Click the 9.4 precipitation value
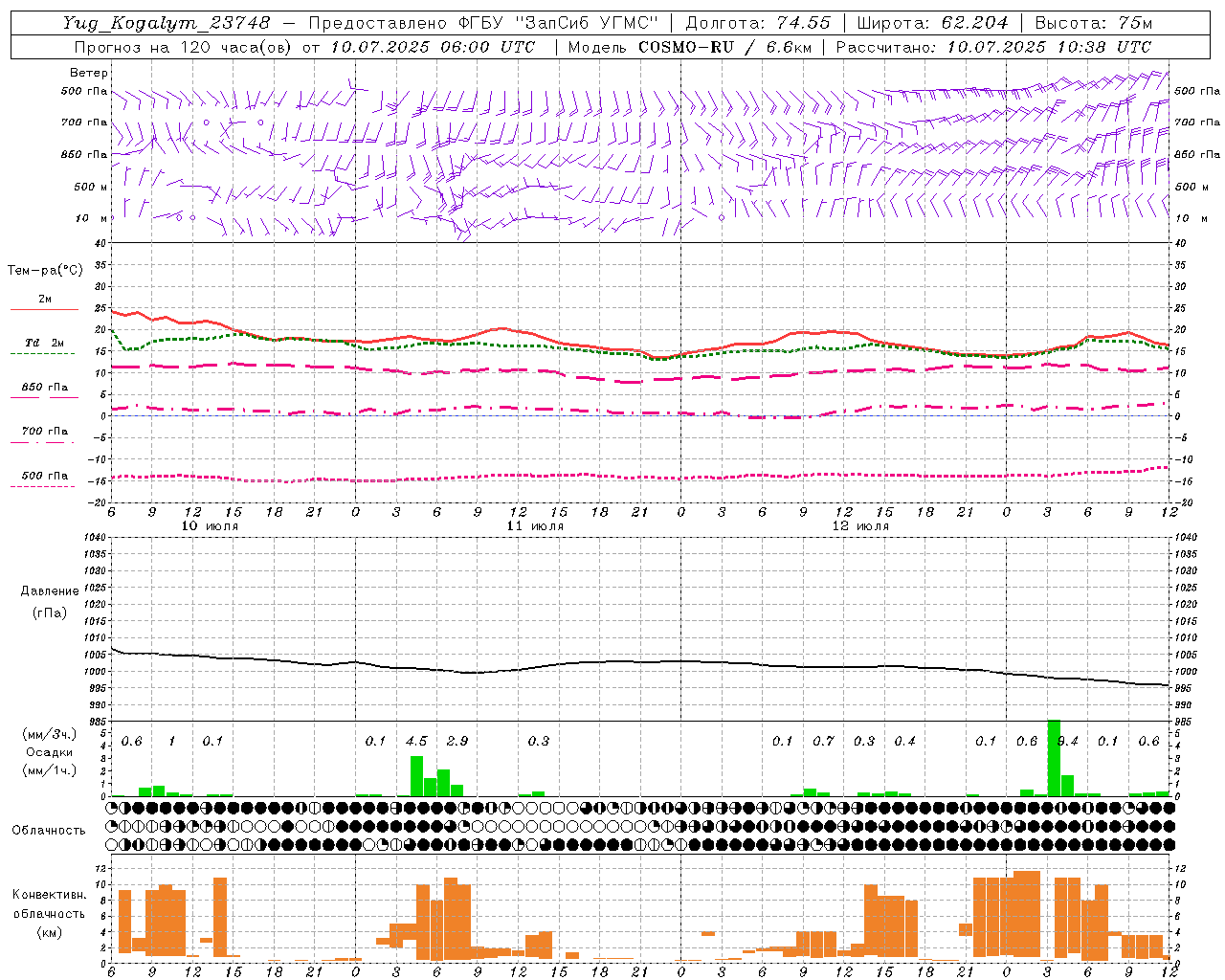This screenshot has width=1225, height=980. 1067,742
